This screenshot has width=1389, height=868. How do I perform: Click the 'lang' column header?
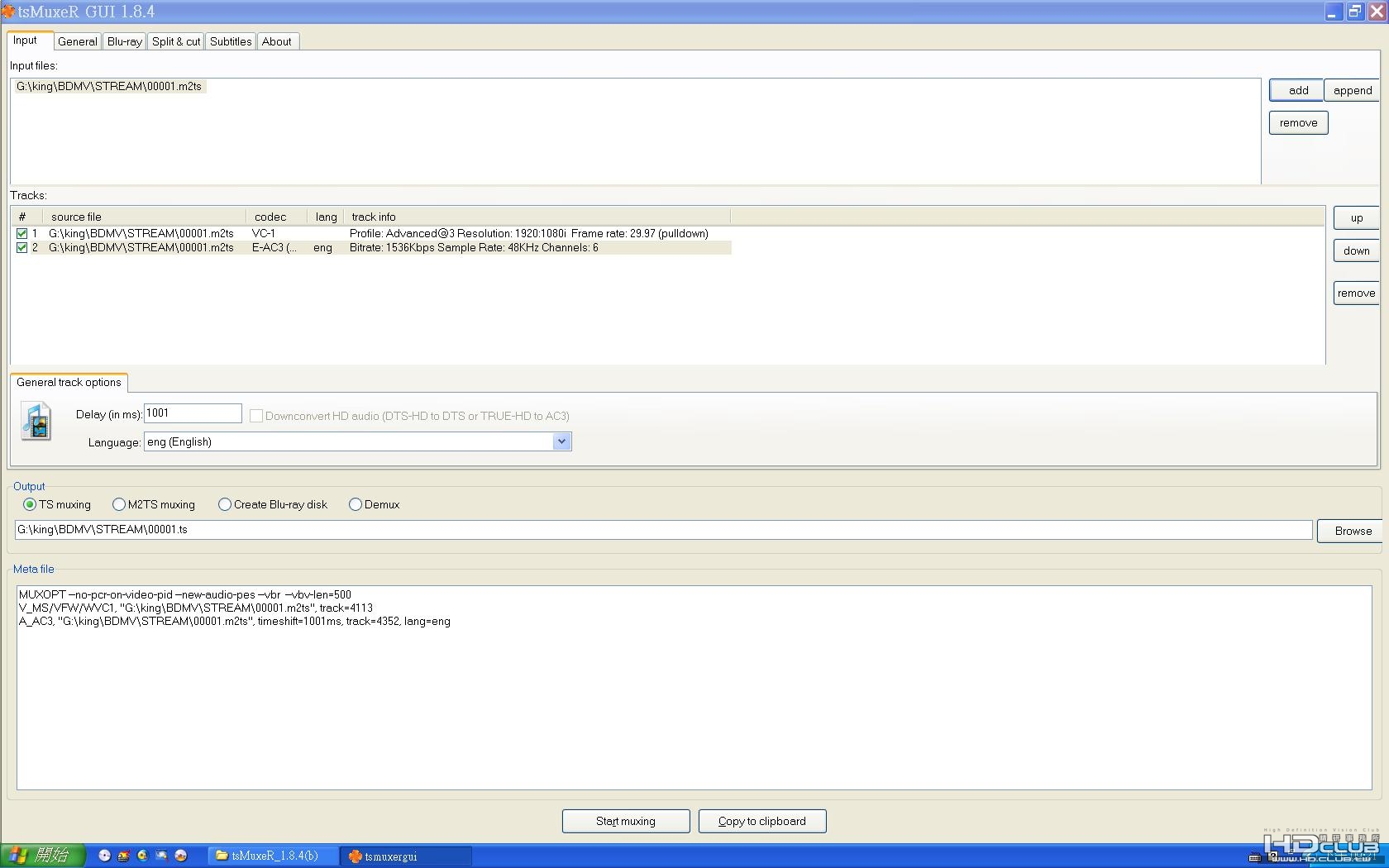[326, 217]
